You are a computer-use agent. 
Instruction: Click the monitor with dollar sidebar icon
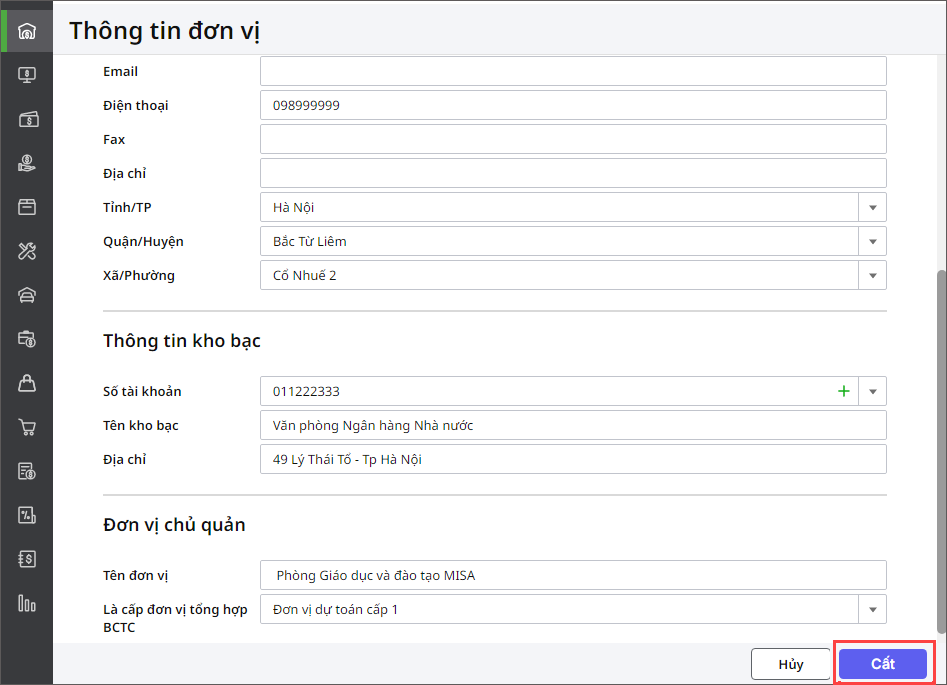tap(27, 75)
